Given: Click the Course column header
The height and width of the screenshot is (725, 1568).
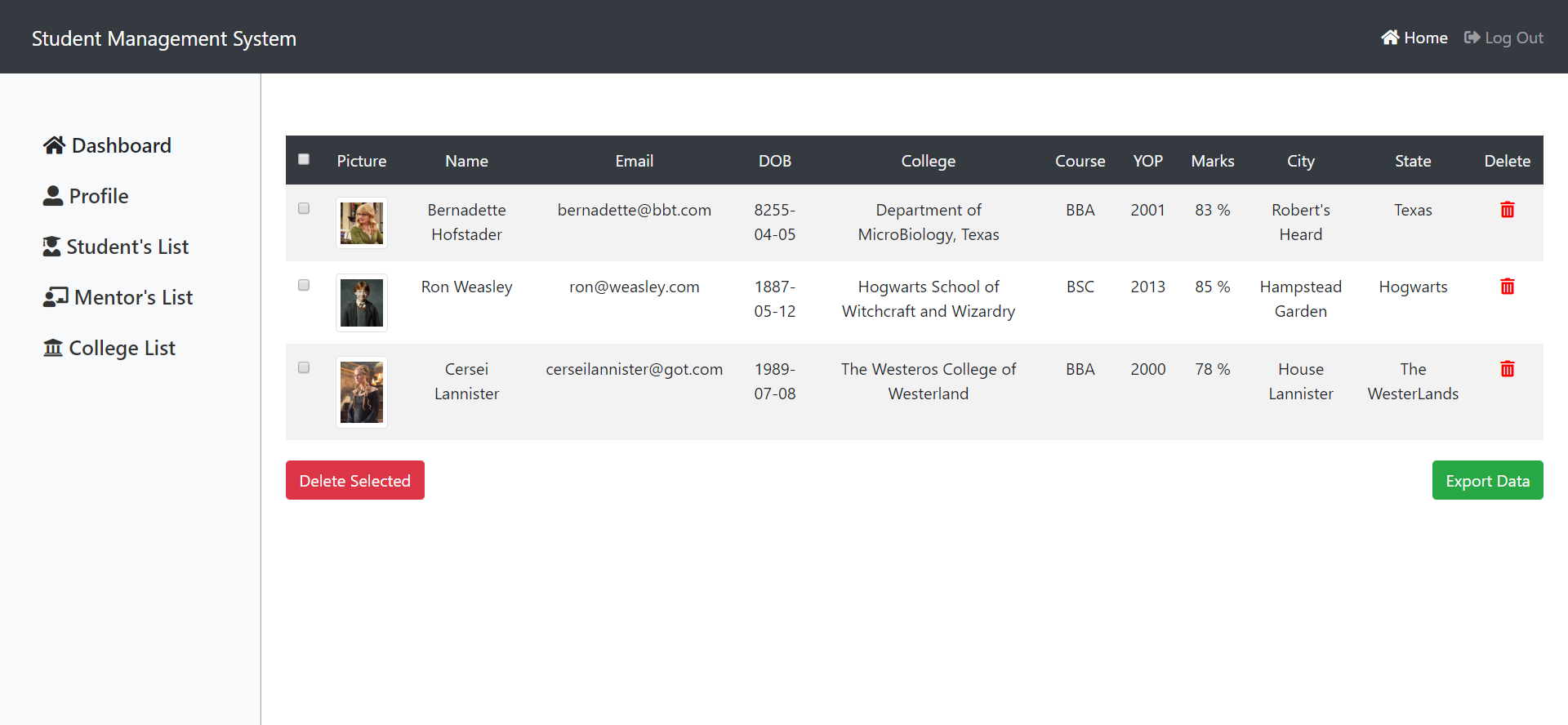Looking at the screenshot, I should [x=1080, y=161].
